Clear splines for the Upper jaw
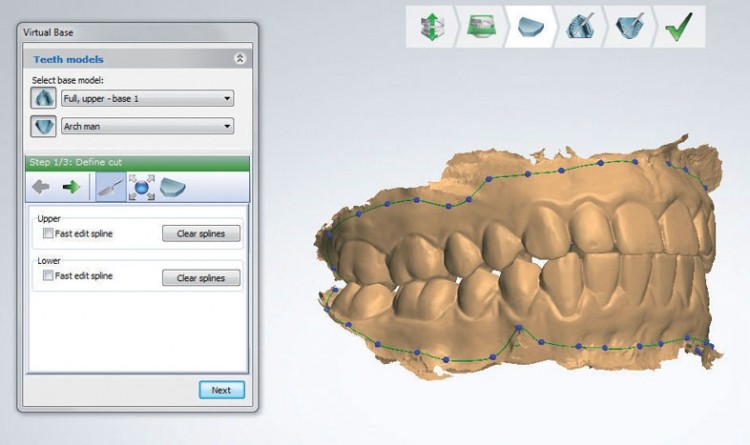Screen dimensions: 750x445 coord(201,234)
